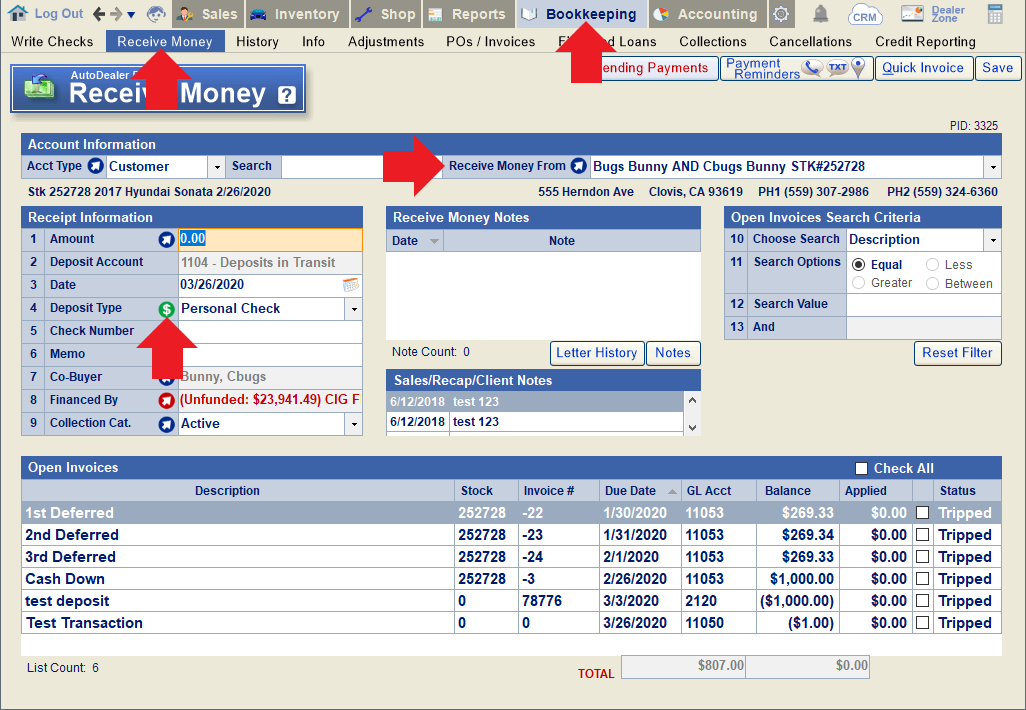1026x710 pixels.
Task: Open the Adjustments submenu tab
Action: click(x=386, y=42)
